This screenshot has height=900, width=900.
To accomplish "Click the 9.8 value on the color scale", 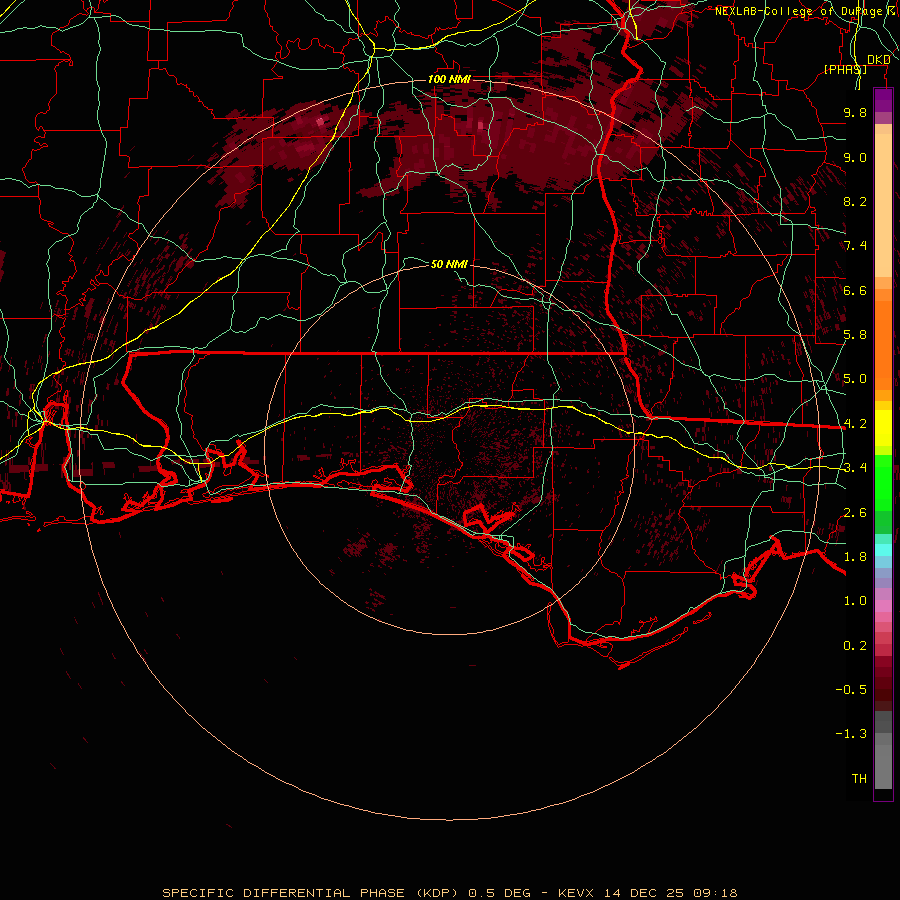I will [x=855, y=112].
